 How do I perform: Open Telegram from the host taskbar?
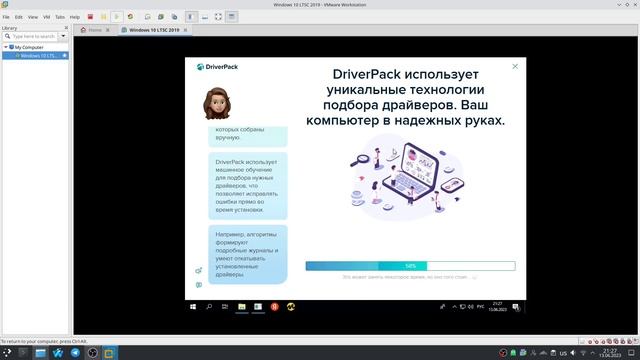pos(75,353)
